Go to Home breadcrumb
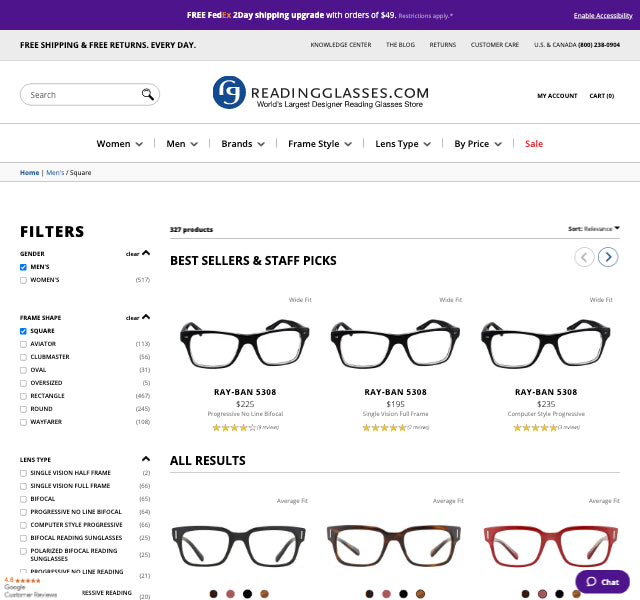 point(29,173)
